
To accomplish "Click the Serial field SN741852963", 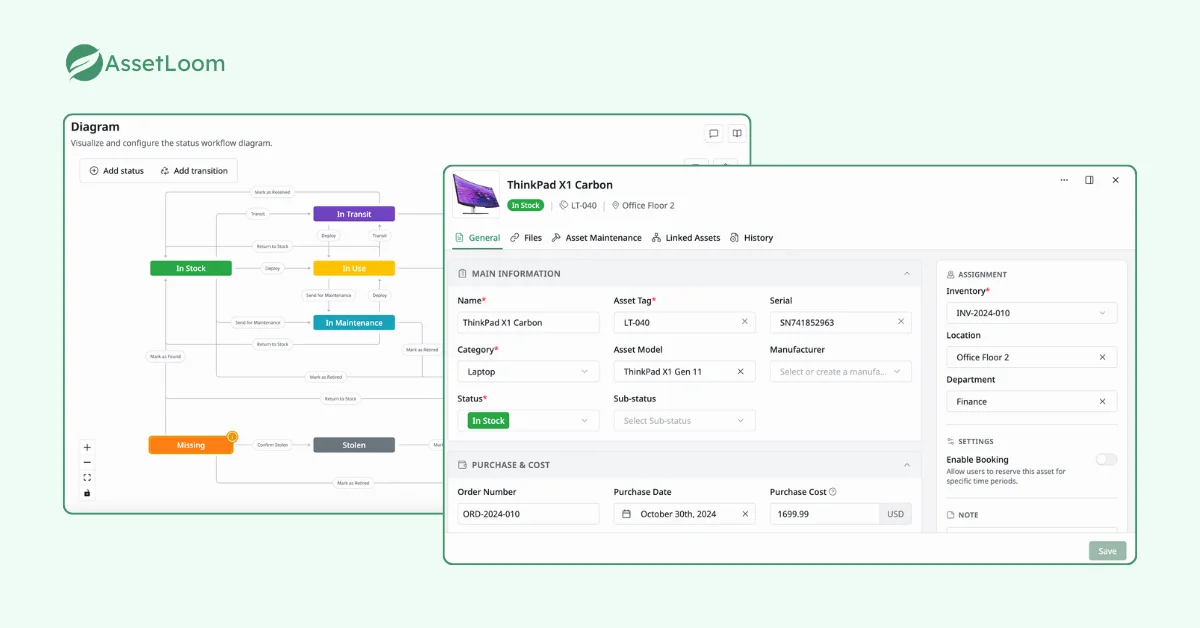I will click(x=841, y=322).
